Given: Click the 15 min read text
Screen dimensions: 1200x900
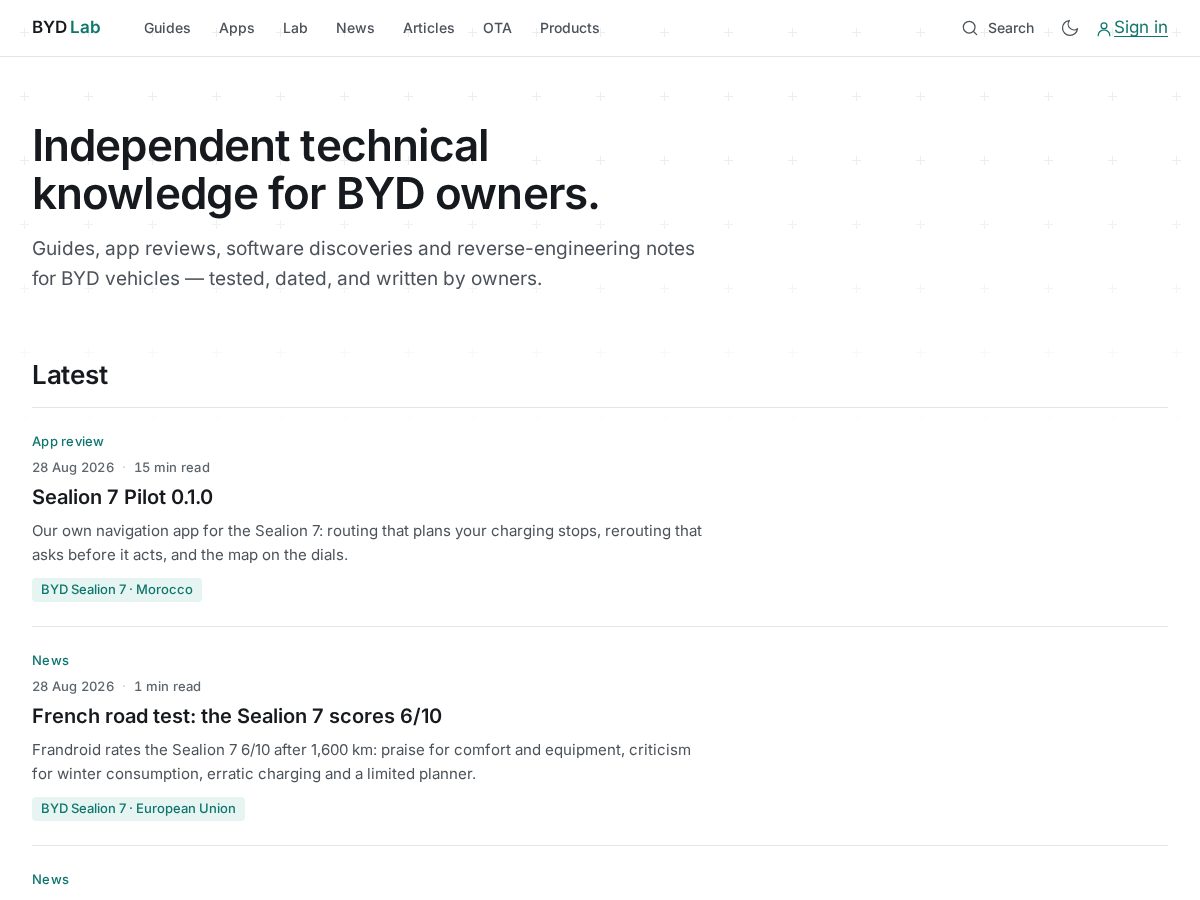Looking at the screenshot, I should point(172,467).
